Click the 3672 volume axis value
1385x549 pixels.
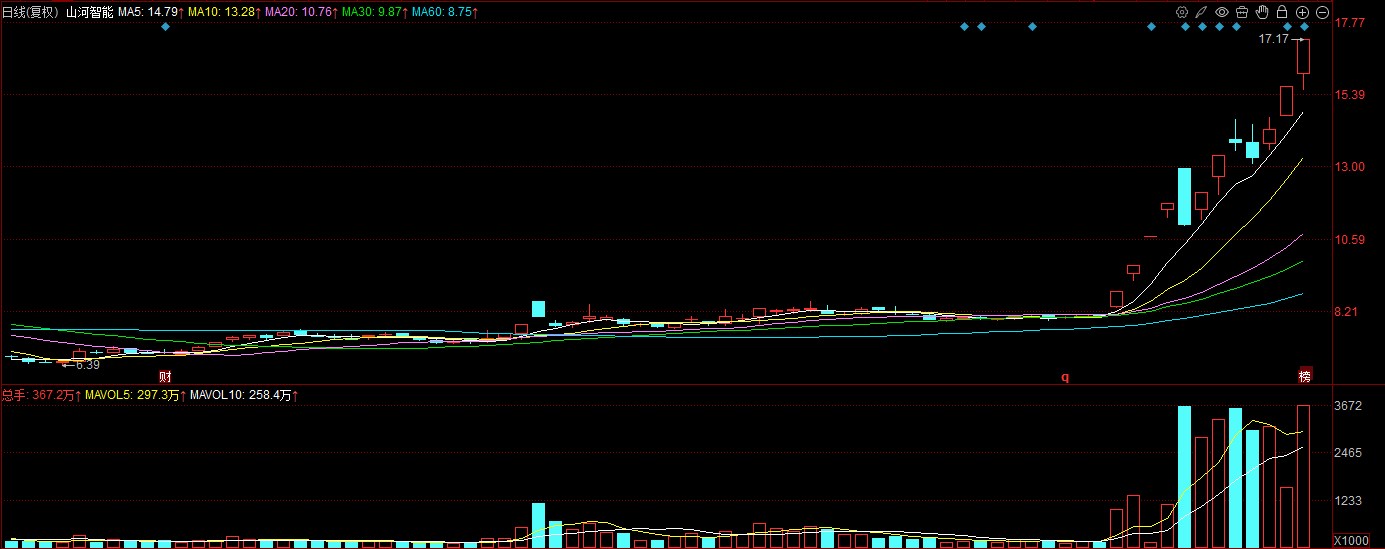pos(1349,406)
